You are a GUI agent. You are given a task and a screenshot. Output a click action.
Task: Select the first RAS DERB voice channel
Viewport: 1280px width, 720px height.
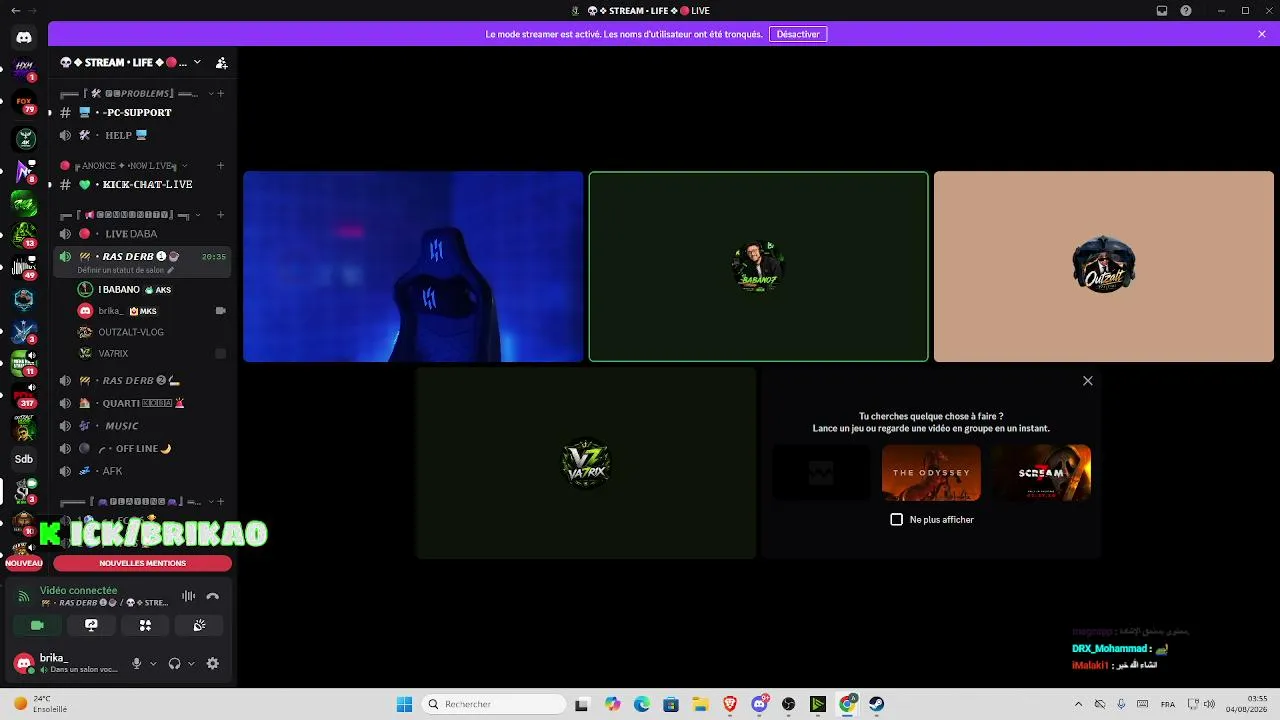(x=142, y=256)
